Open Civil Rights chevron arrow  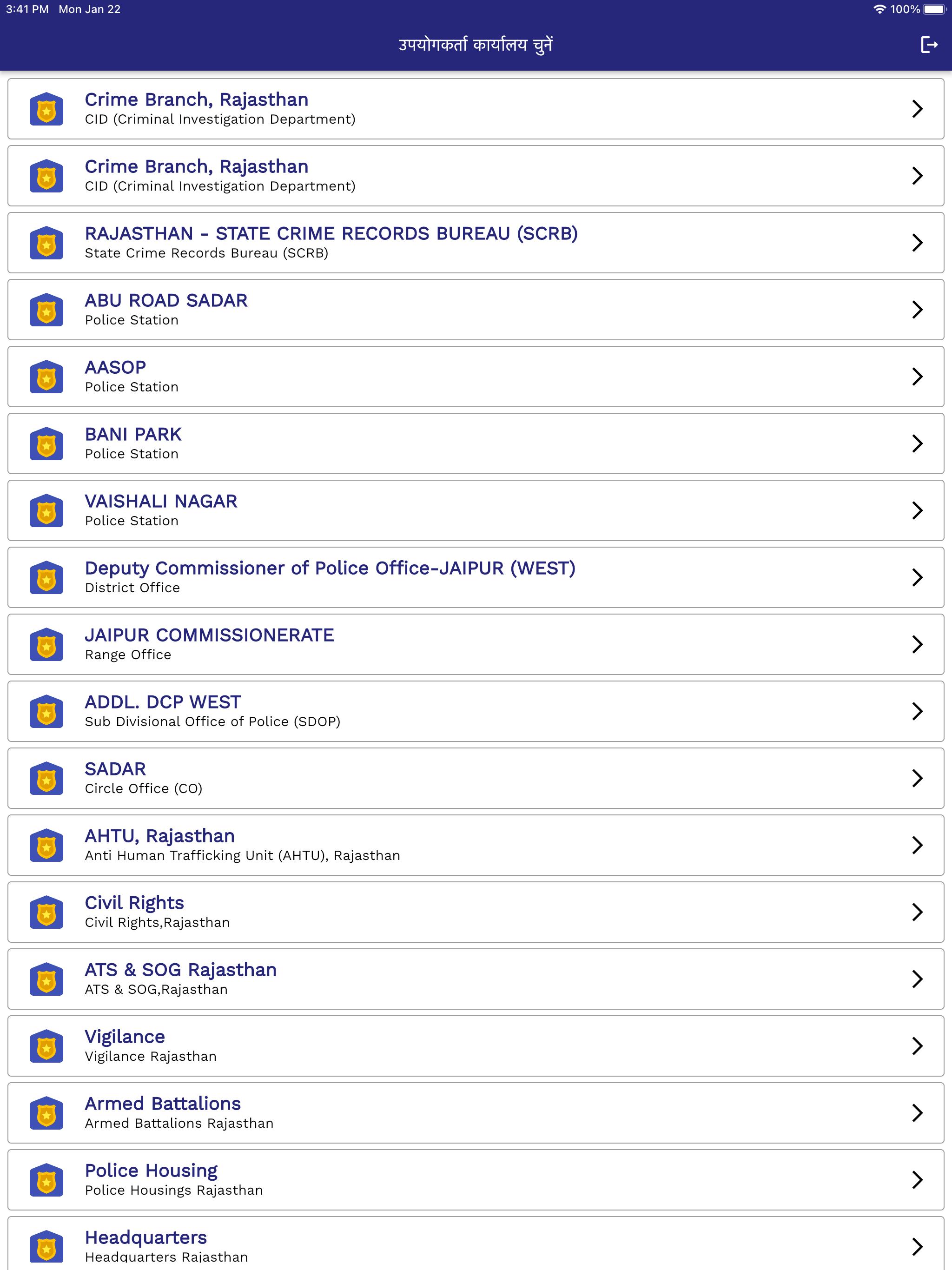[918, 913]
